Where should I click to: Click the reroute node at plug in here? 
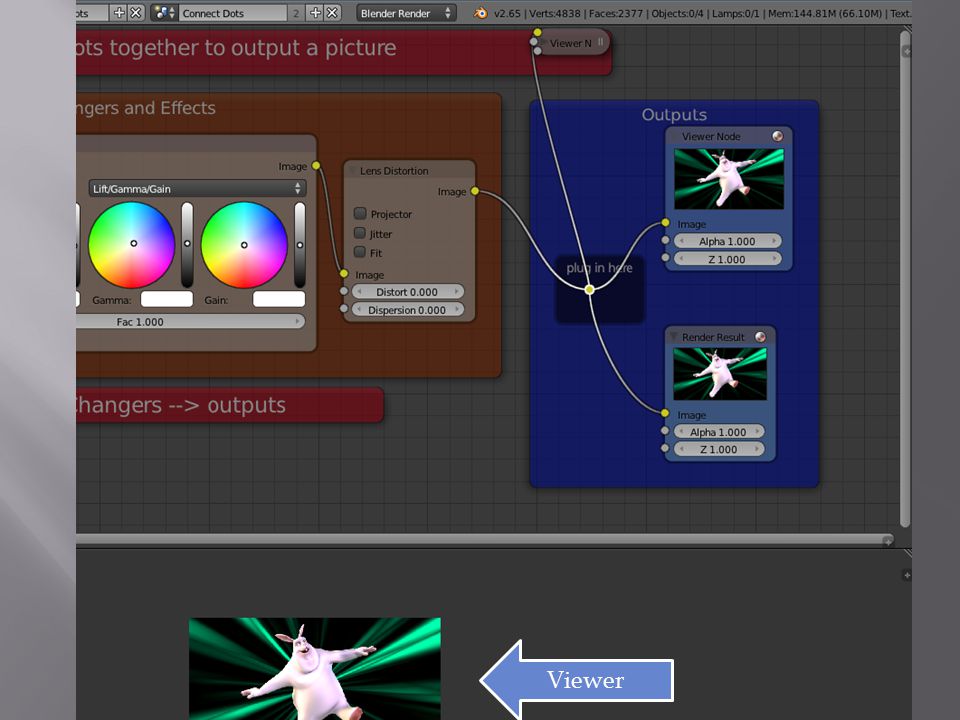coord(590,290)
